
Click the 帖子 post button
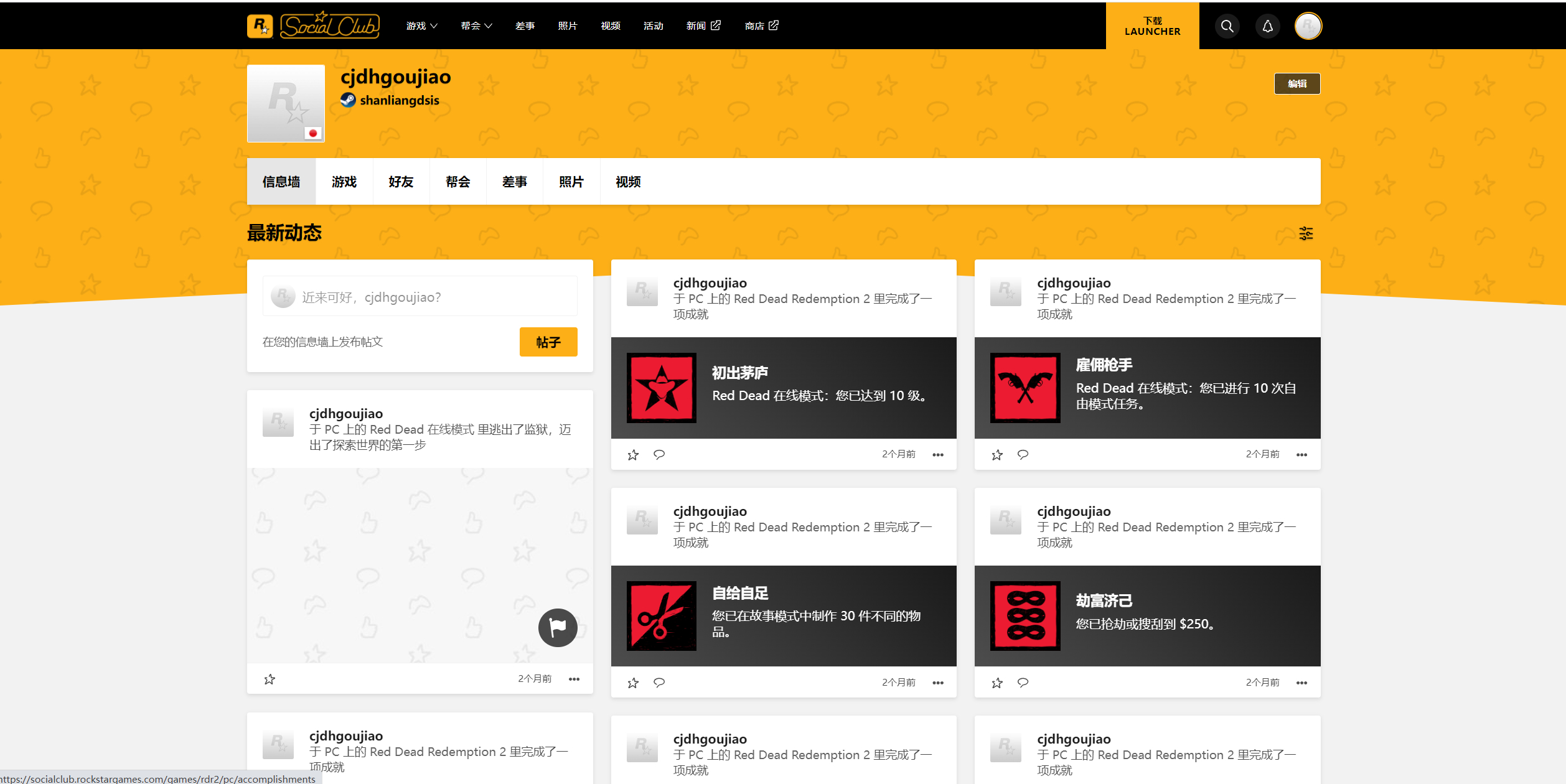(x=548, y=342)
